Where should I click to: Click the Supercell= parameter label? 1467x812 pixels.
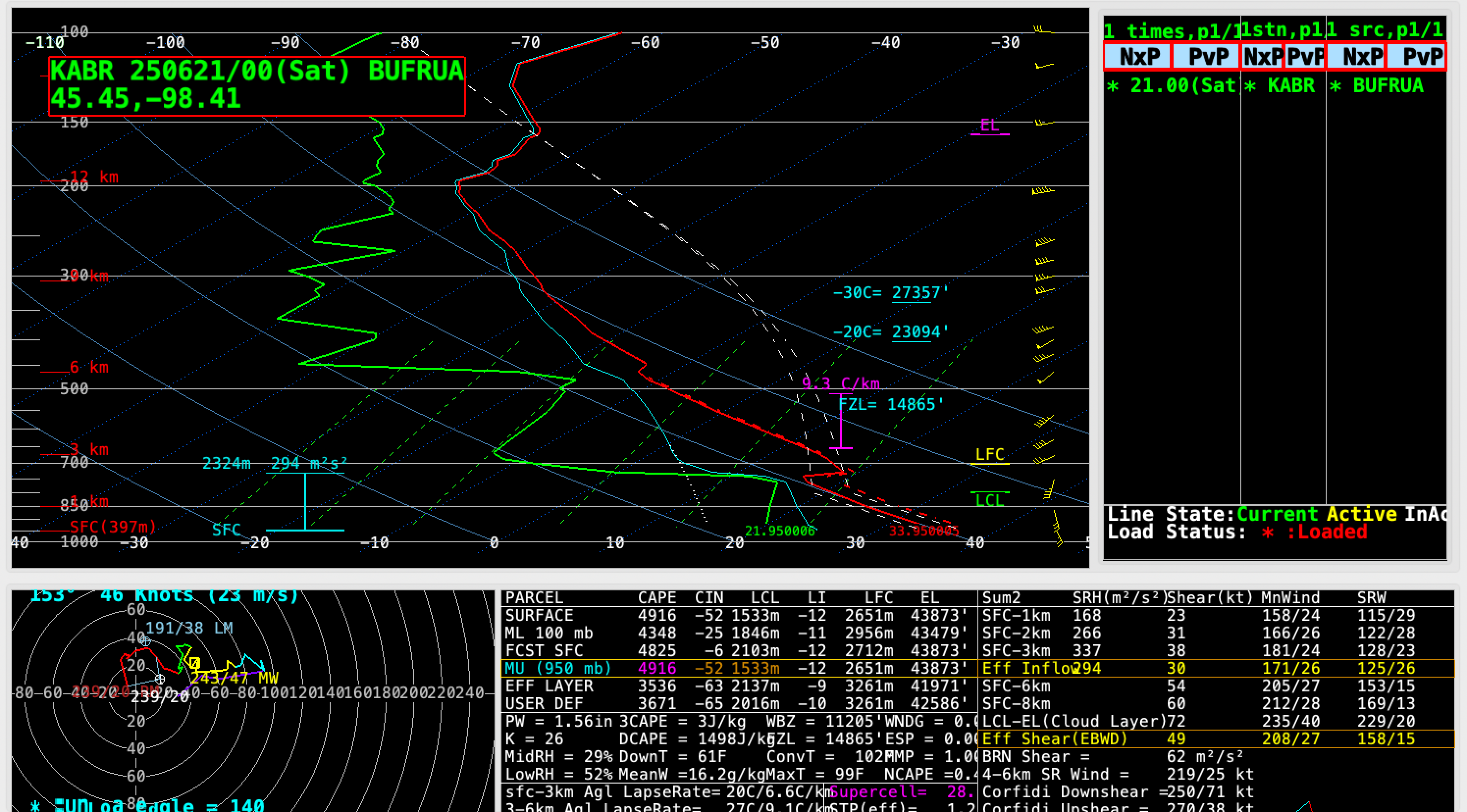(x=878, y=791)
